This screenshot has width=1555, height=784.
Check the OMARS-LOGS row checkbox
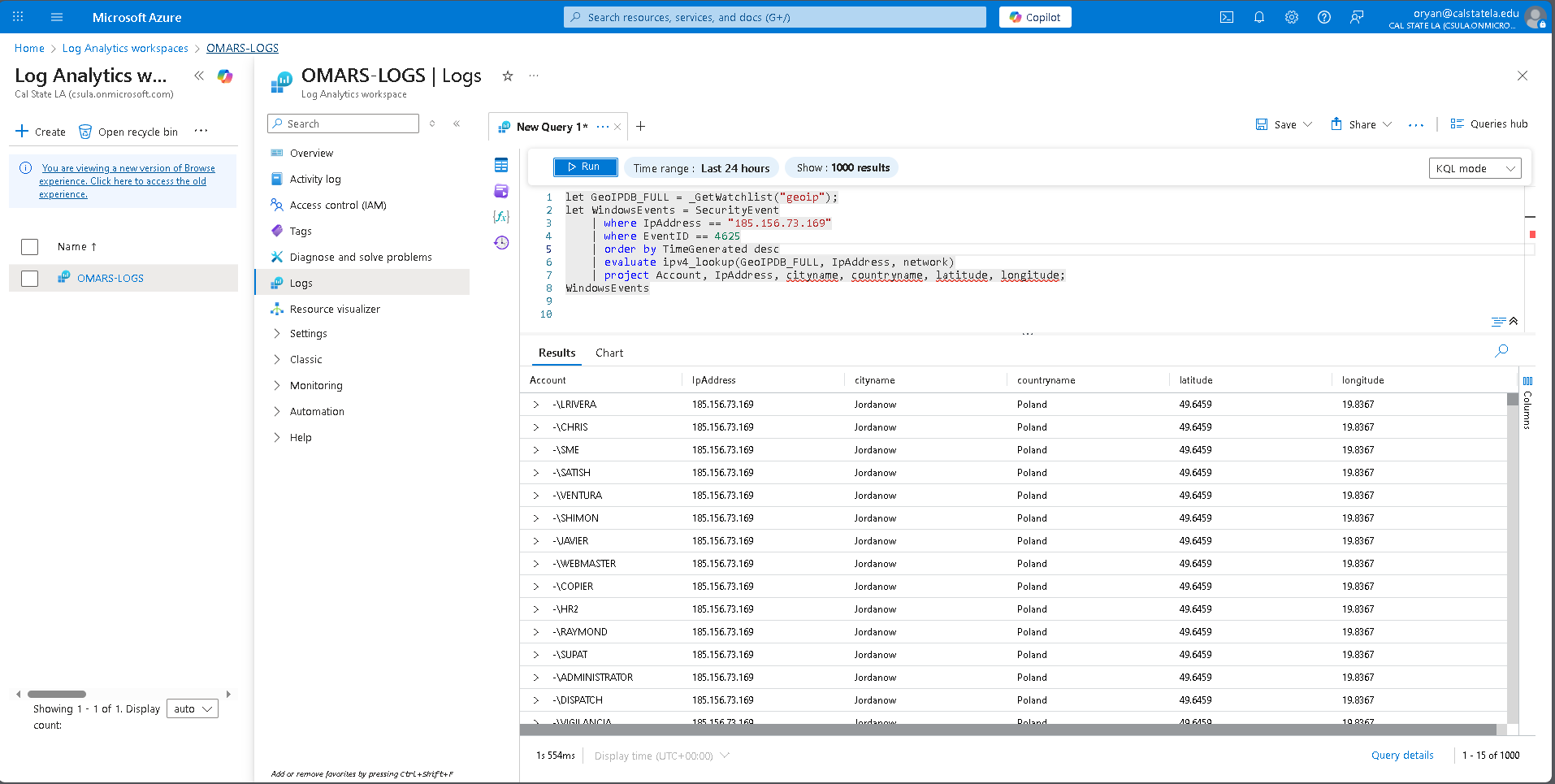[30, 279]
